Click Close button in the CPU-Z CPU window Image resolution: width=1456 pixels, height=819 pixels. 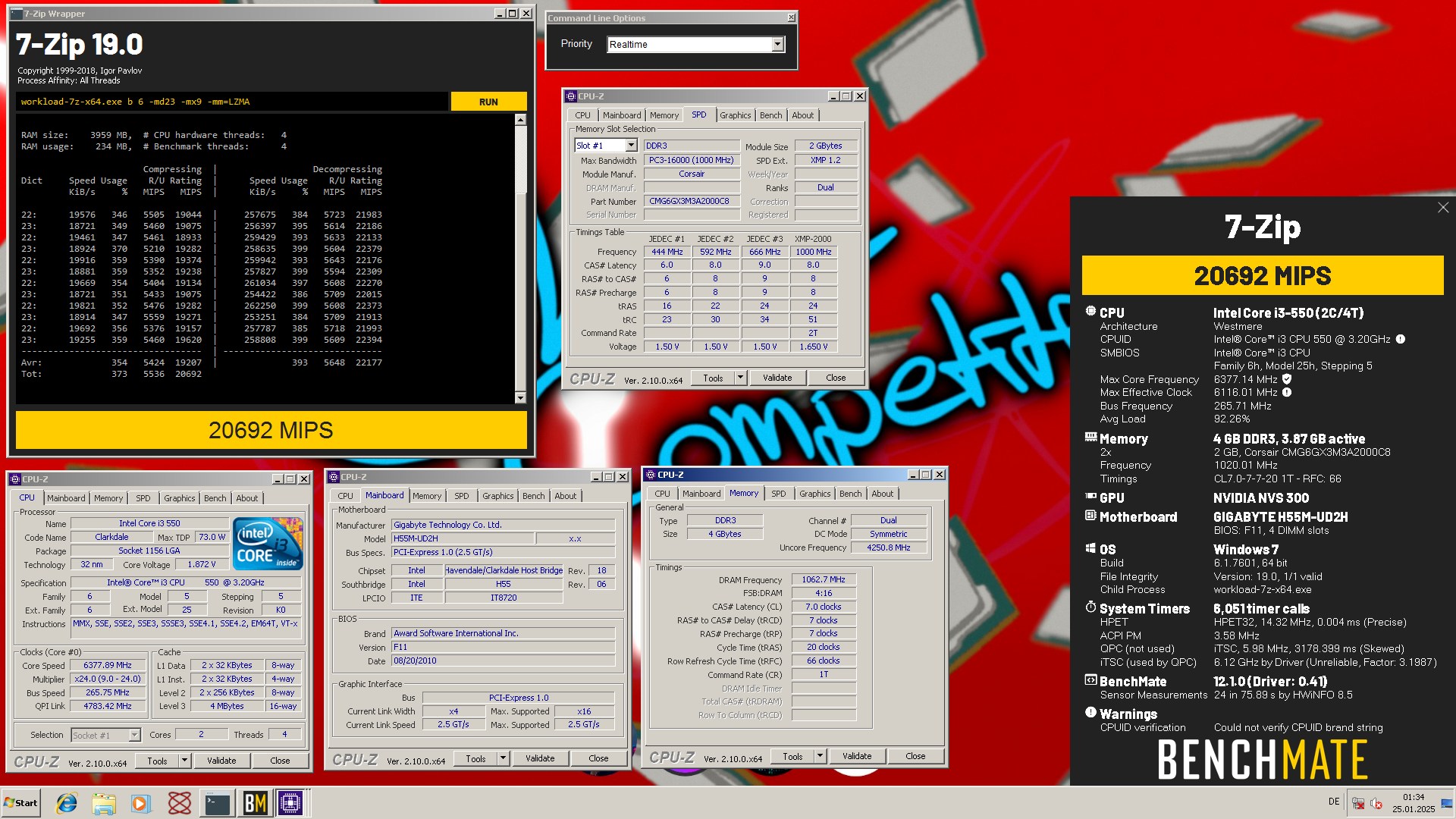[280, 761]
